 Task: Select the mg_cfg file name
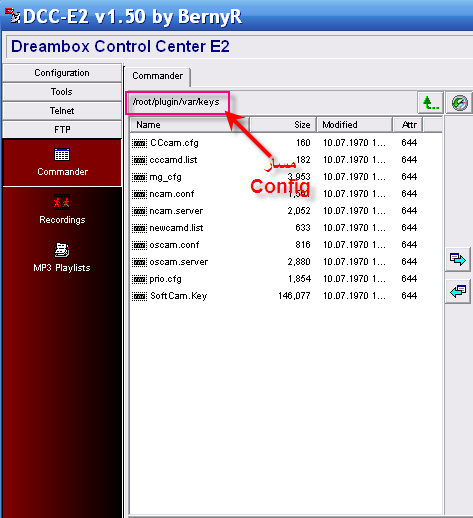coord(165,177)
